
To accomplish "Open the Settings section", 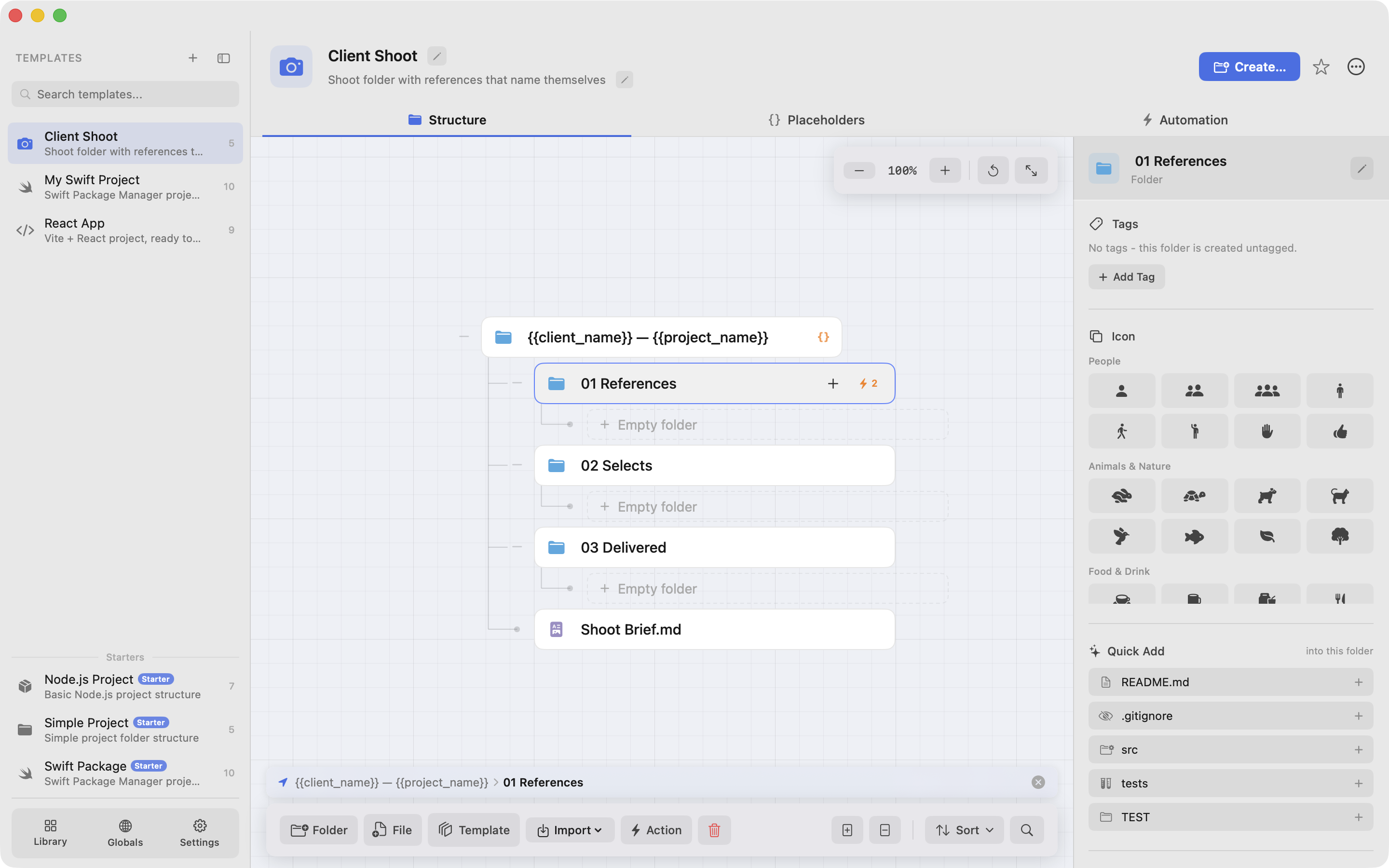I will tap(199, 833).
